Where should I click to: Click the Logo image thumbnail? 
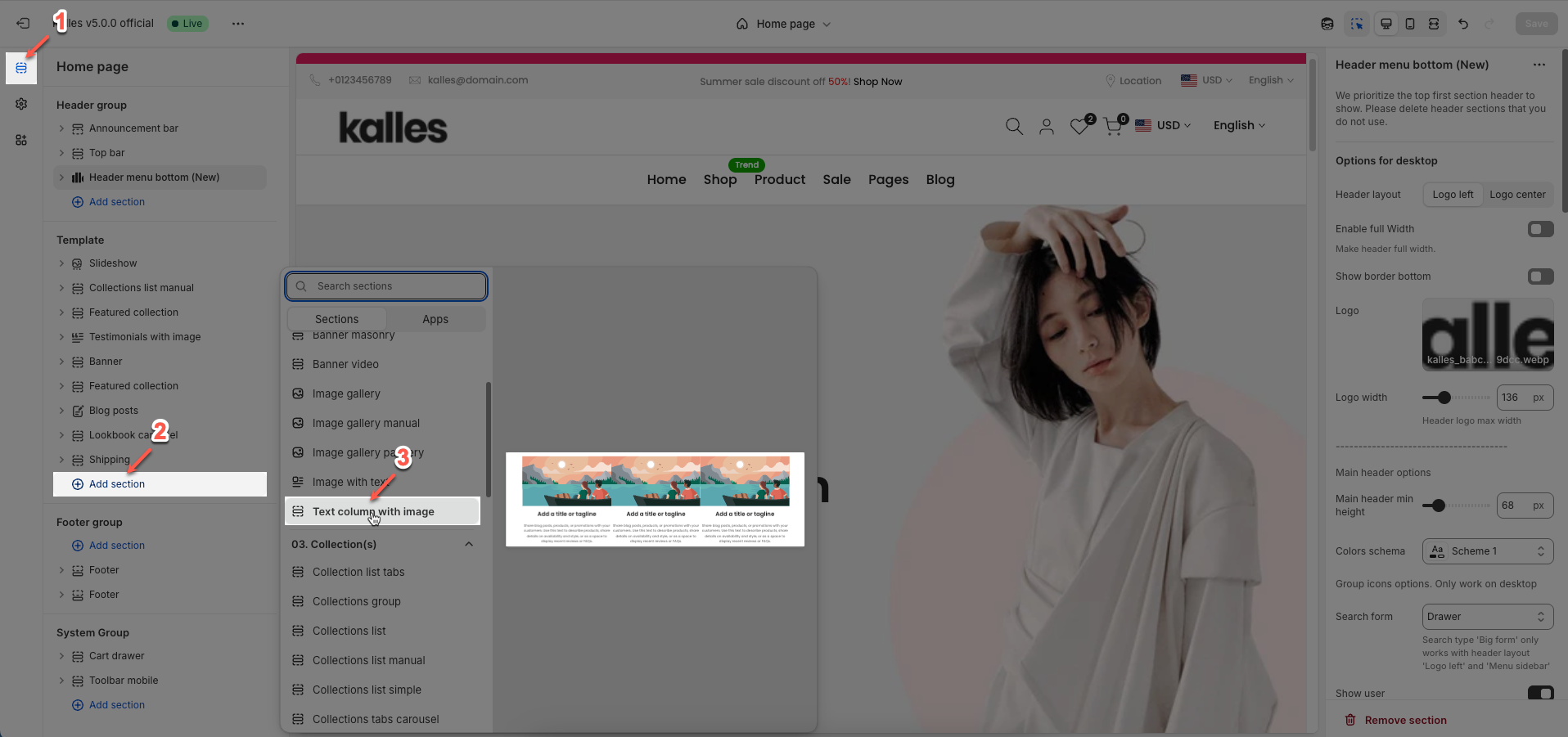coord(1488,334)
